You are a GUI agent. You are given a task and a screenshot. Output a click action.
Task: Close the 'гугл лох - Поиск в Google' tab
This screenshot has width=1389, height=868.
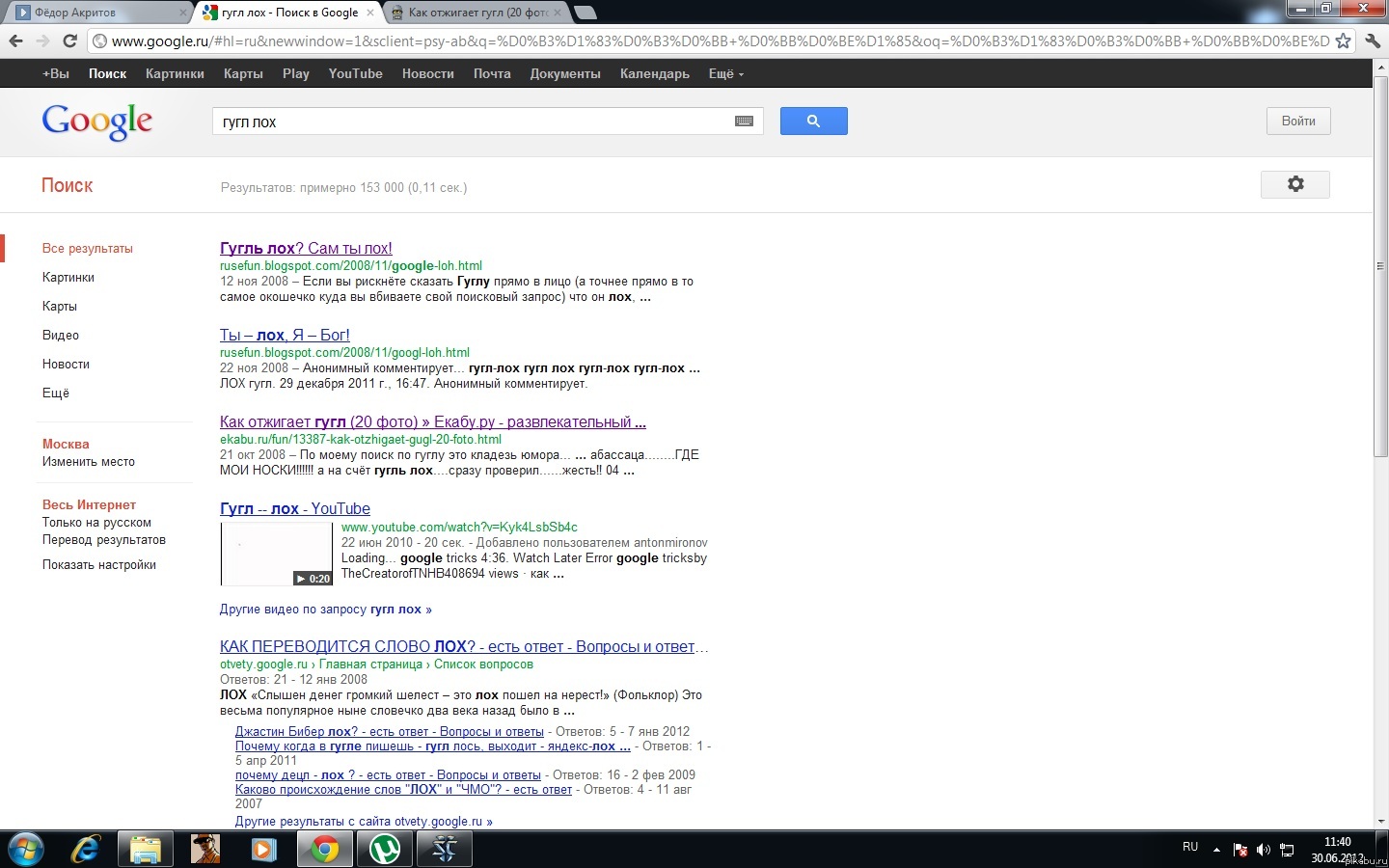[370, 13]
